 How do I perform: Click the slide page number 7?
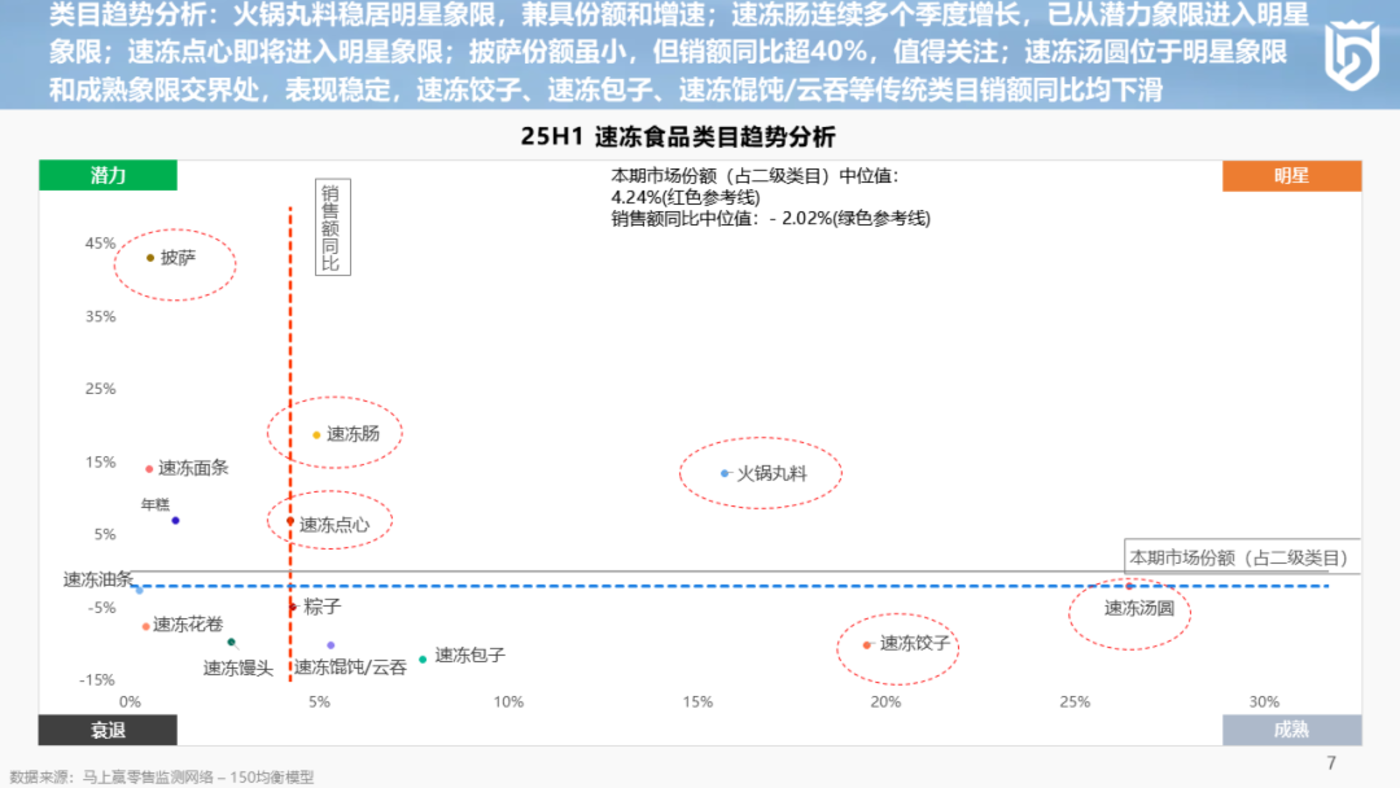coord(1331,764)
